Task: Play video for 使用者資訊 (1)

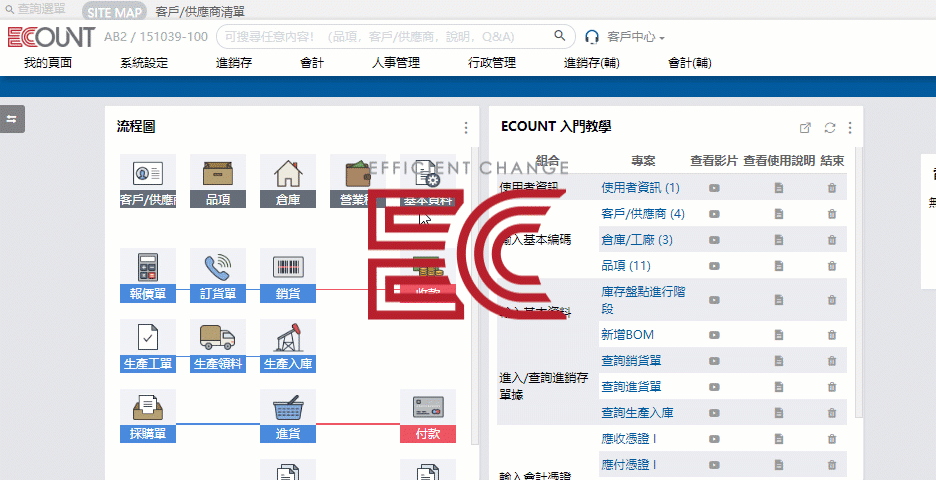Action: click(x=714, y=188)
